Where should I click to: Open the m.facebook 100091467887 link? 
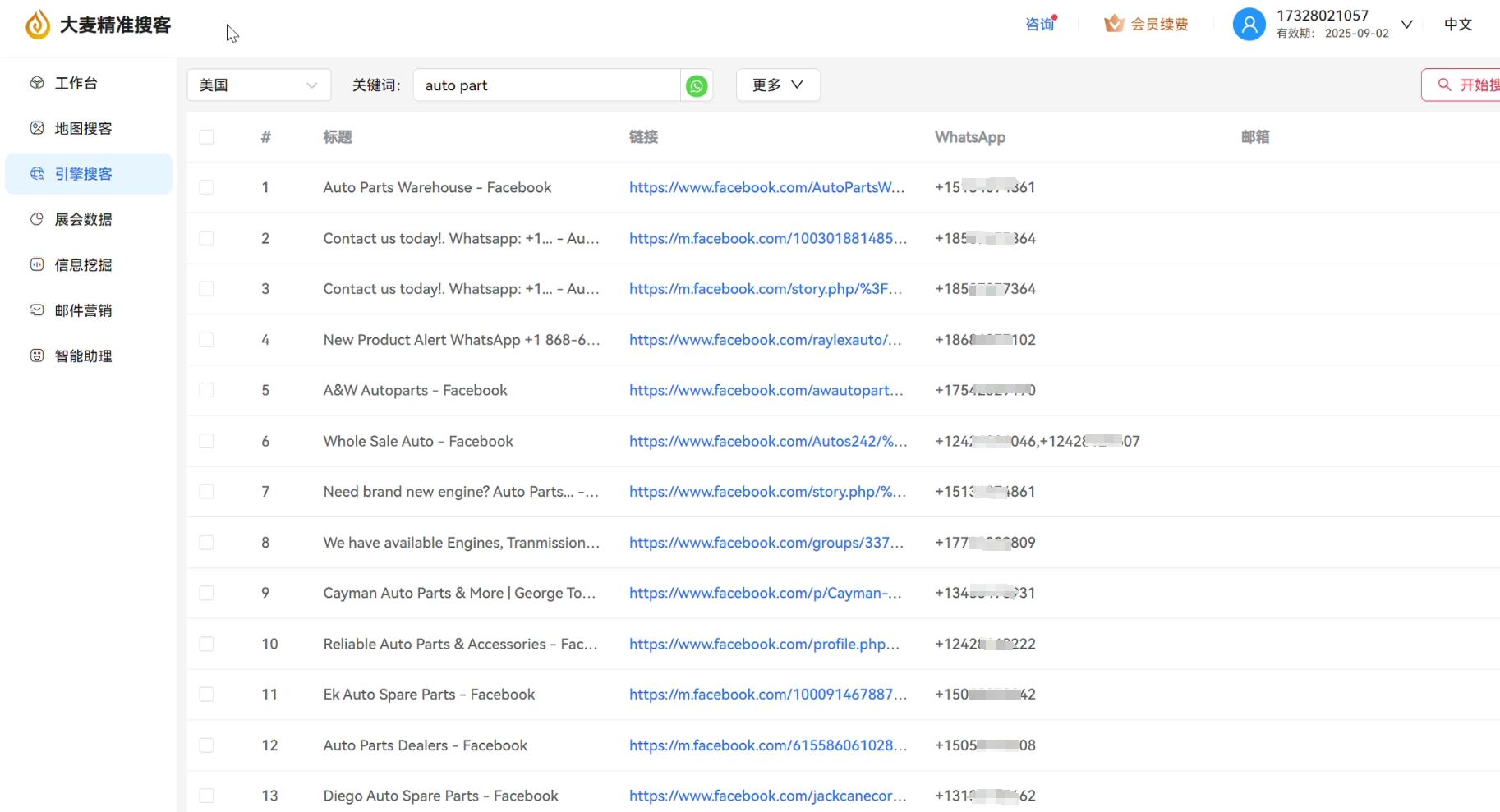(768, 695)
